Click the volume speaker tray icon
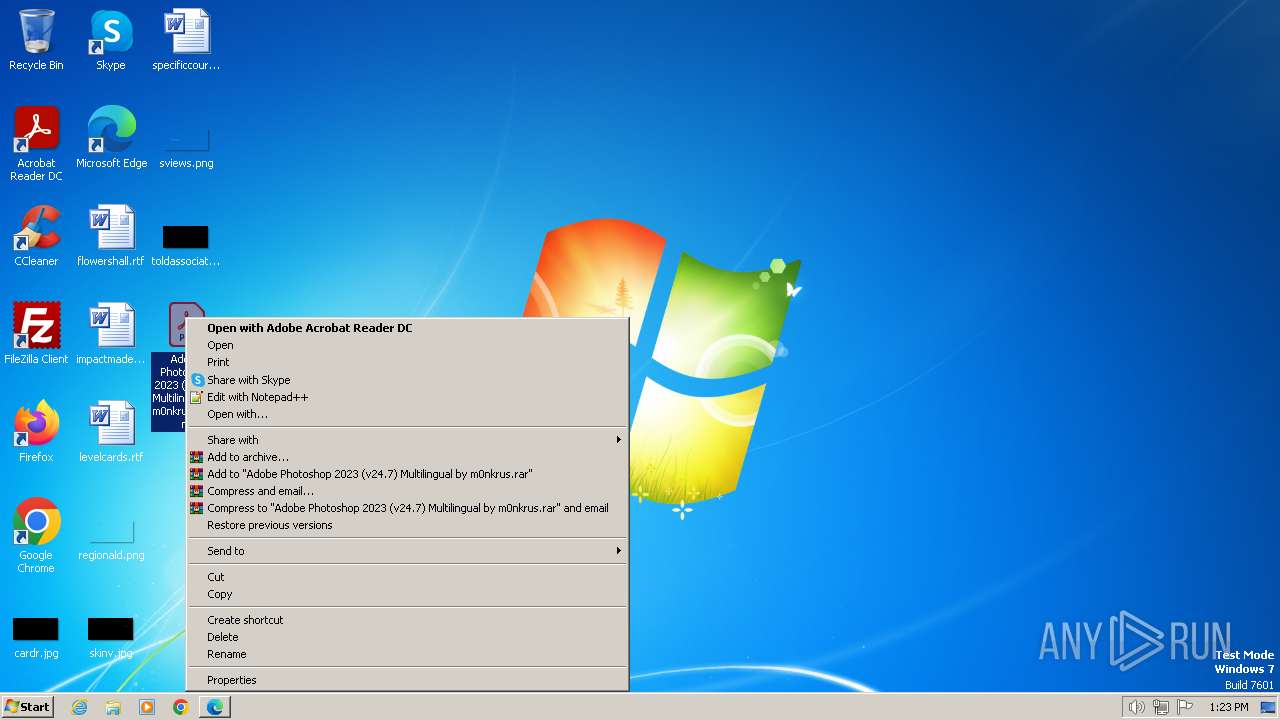Image resolution: width=1280 pixels, height=720 pixels. tap(1136, 707)
